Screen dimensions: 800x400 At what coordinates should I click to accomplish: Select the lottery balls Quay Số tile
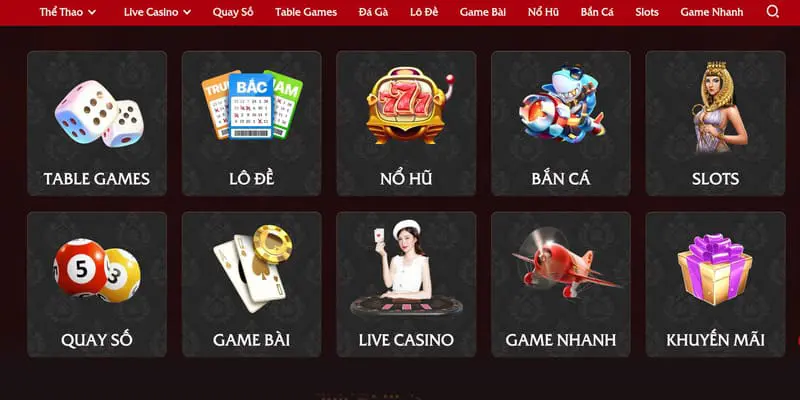[97, 284]
